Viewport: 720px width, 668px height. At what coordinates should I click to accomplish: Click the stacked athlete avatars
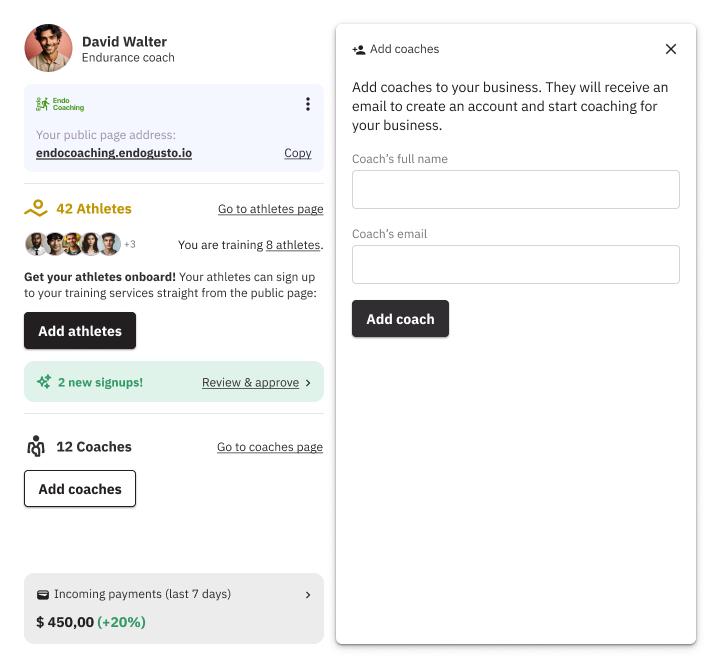click(x=72, y=244)
